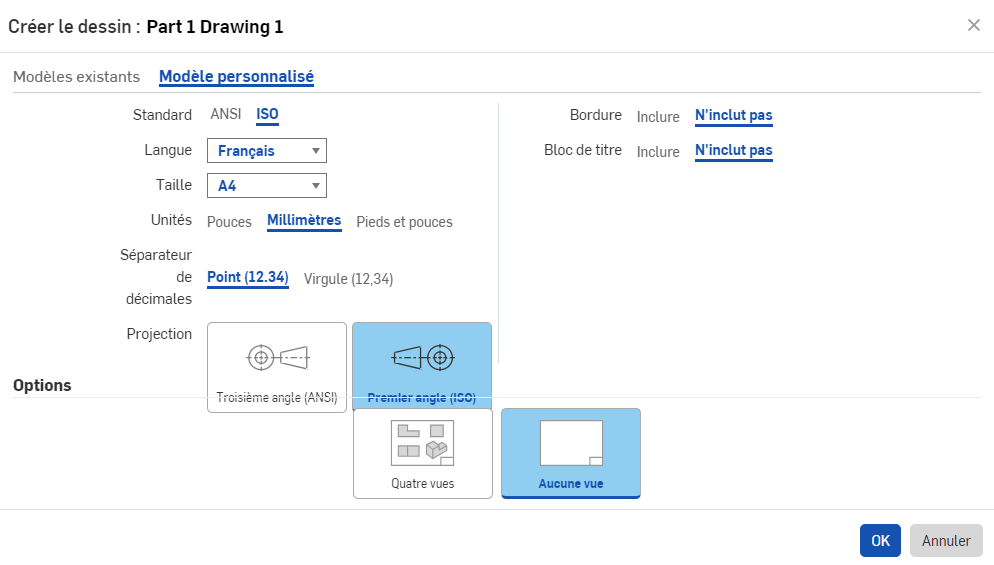Open the Taille A4 dropdown
This screenshot has width=994, height=565.
click(267, 186)
